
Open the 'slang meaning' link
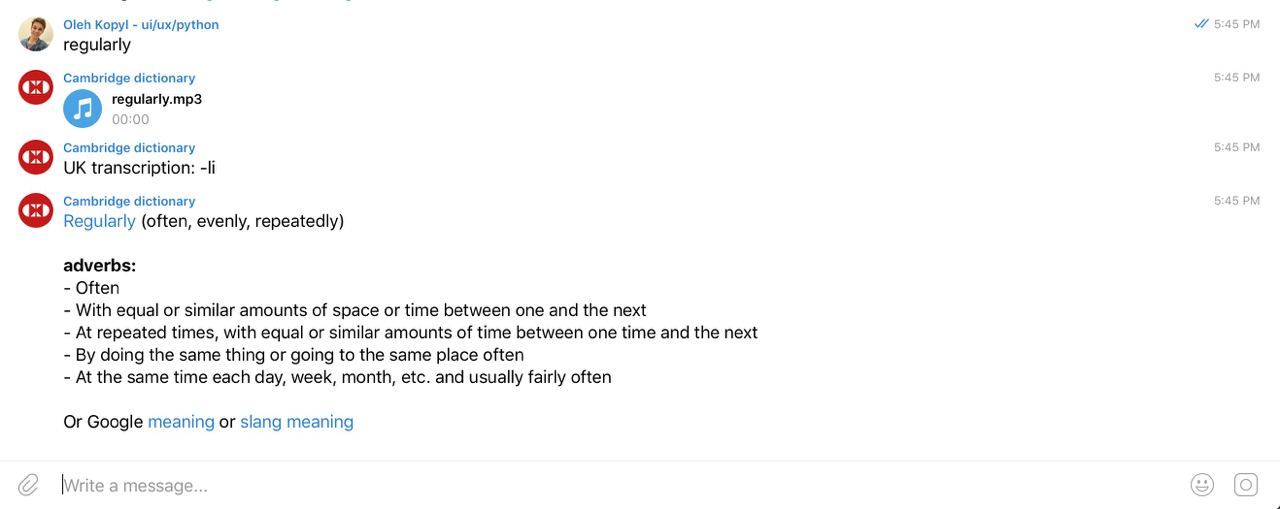(x=297, y=422)
